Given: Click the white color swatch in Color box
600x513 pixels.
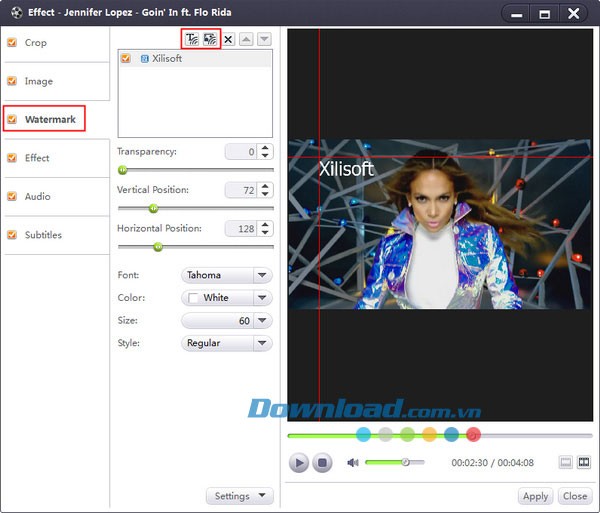Looking at the screenshot, I should coord(193,298).
